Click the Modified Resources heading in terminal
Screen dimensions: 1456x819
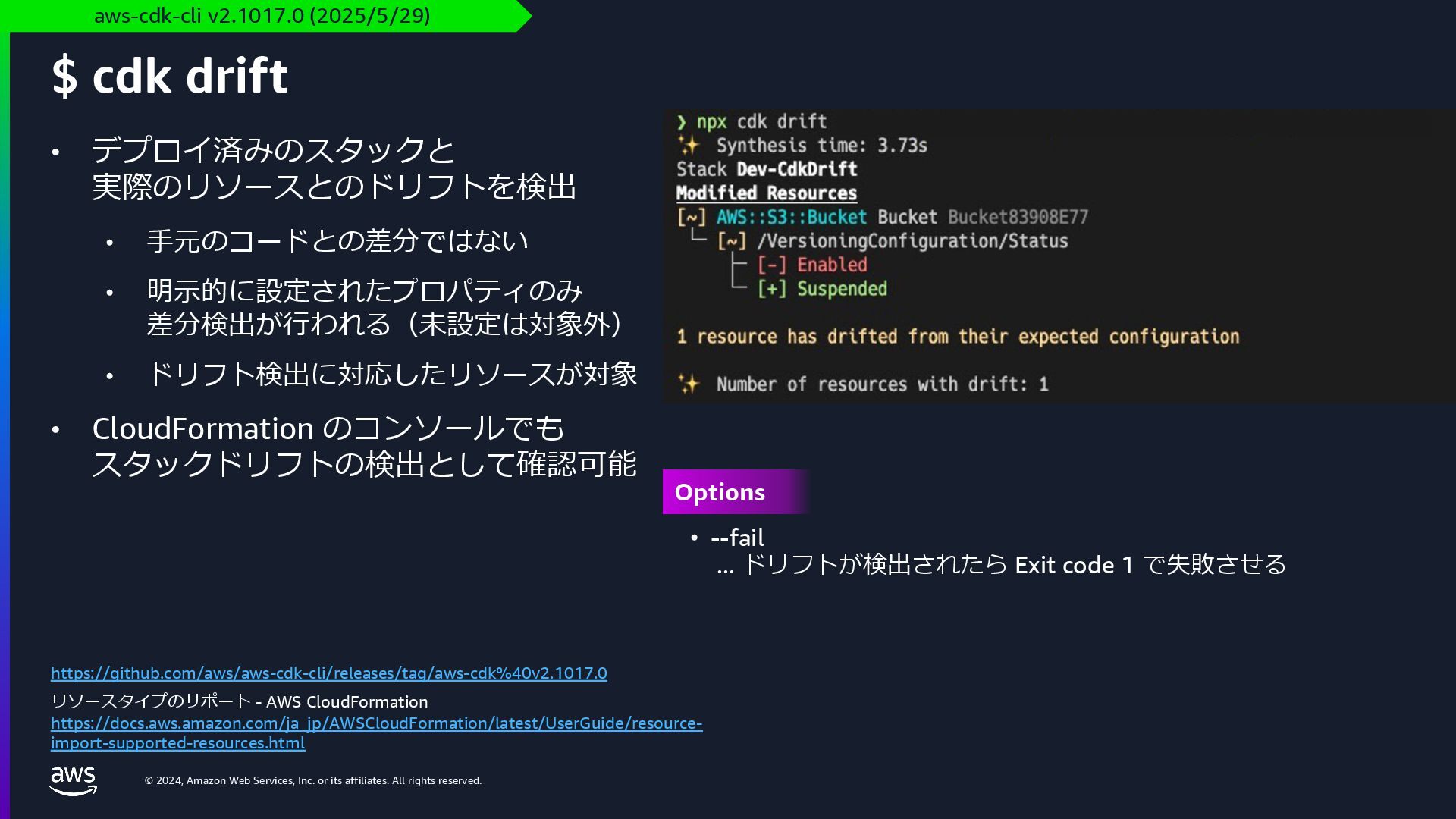tap(766, 193)
